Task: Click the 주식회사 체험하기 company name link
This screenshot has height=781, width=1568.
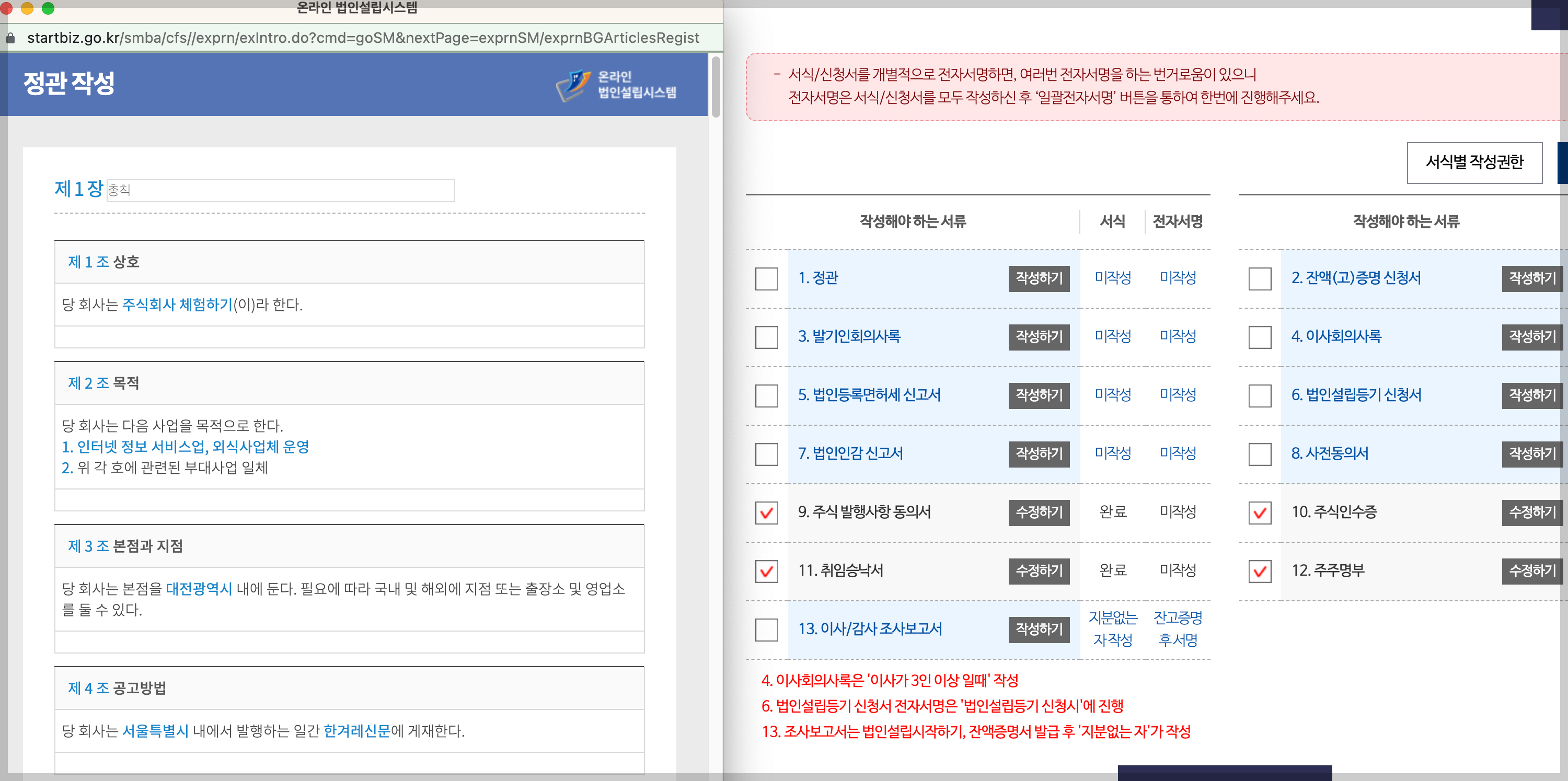Action: (177, 305)
